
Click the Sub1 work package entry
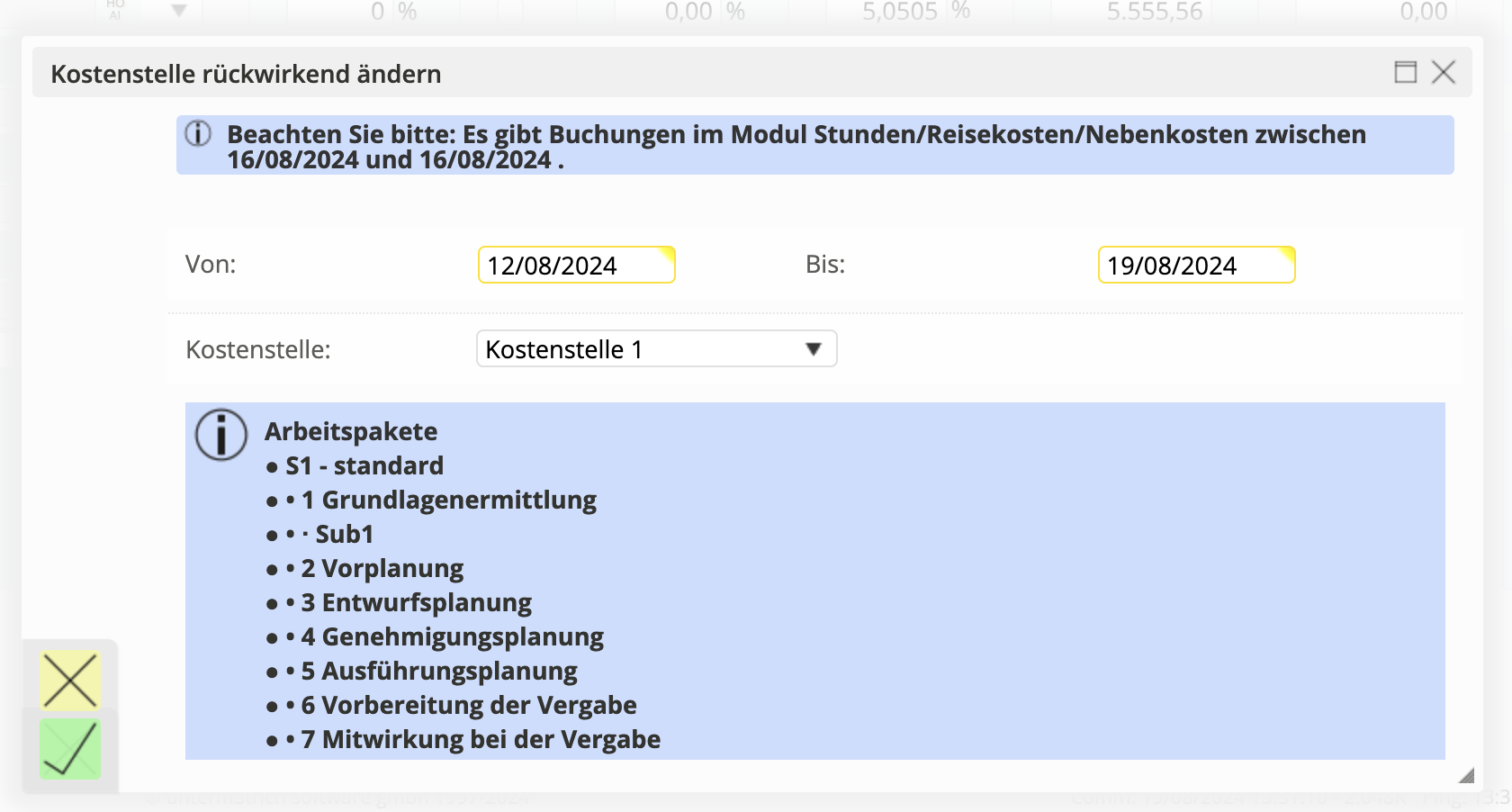[x=344, y=535]
